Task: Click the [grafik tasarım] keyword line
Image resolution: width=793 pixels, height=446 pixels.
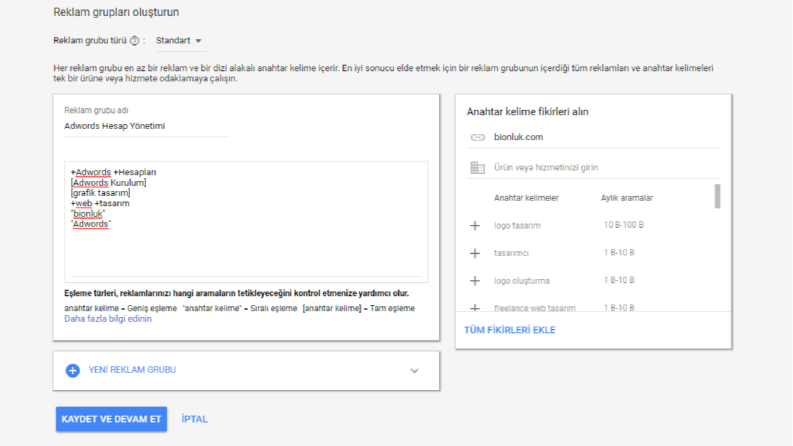Action: (101, 193)
